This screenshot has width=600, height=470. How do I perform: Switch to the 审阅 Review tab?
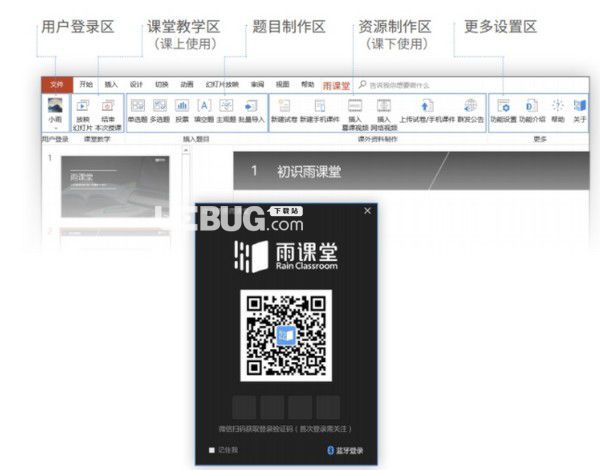coord(257,84)
